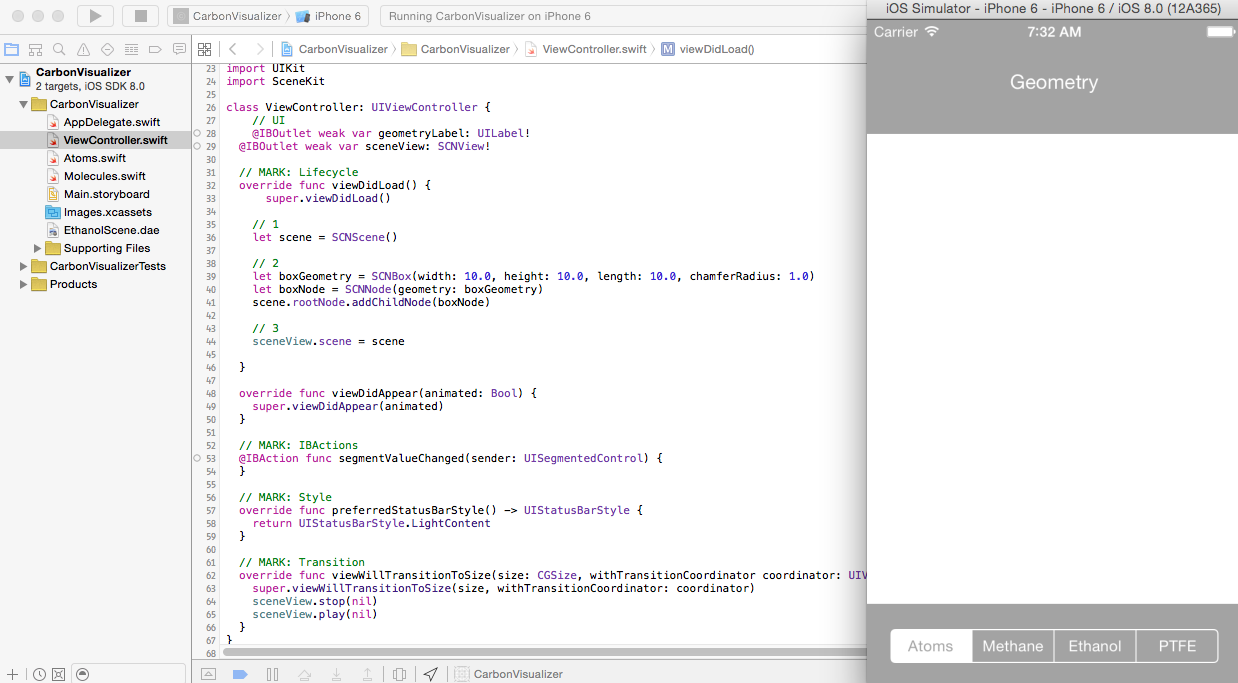The height and width of the screenshot is (683, 1238).
Task: Click the Step Out debug icon
Action: 367,674
